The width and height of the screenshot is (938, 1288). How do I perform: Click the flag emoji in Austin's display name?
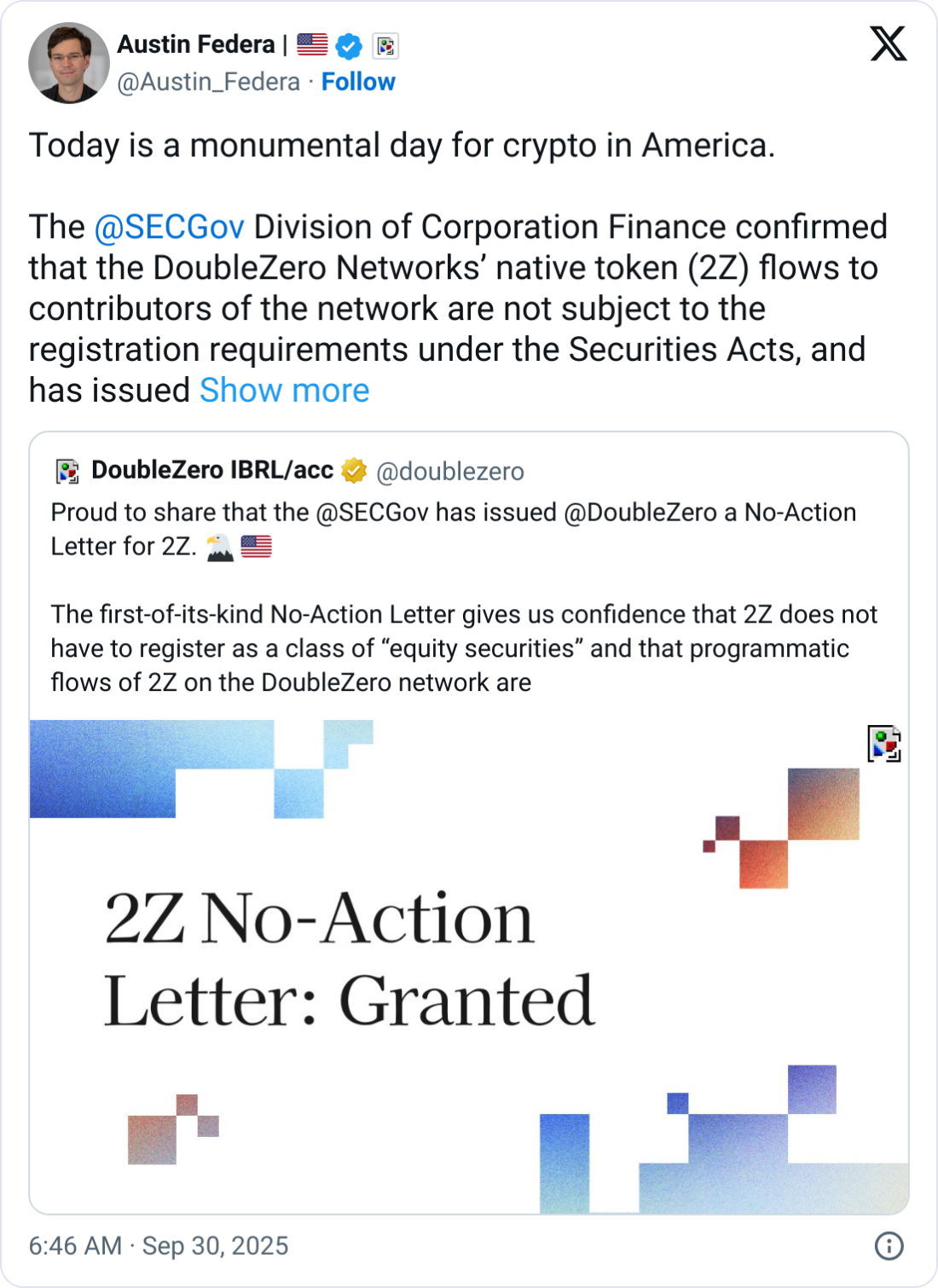[x=309, y=44]
